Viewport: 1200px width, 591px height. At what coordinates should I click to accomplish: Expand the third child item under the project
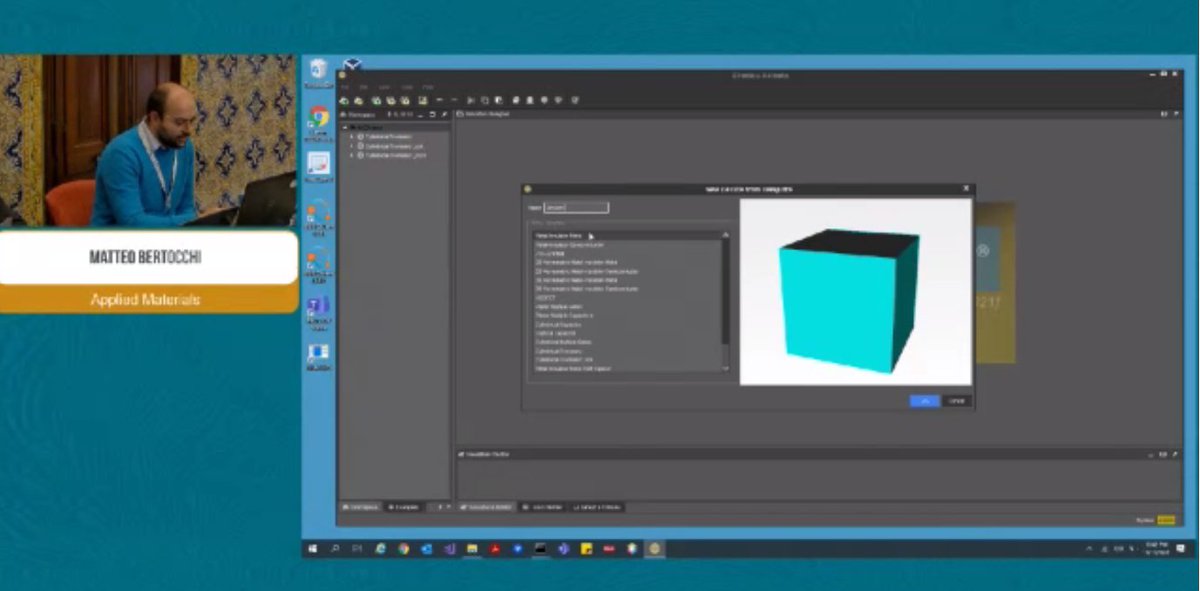tap(353, 155)
